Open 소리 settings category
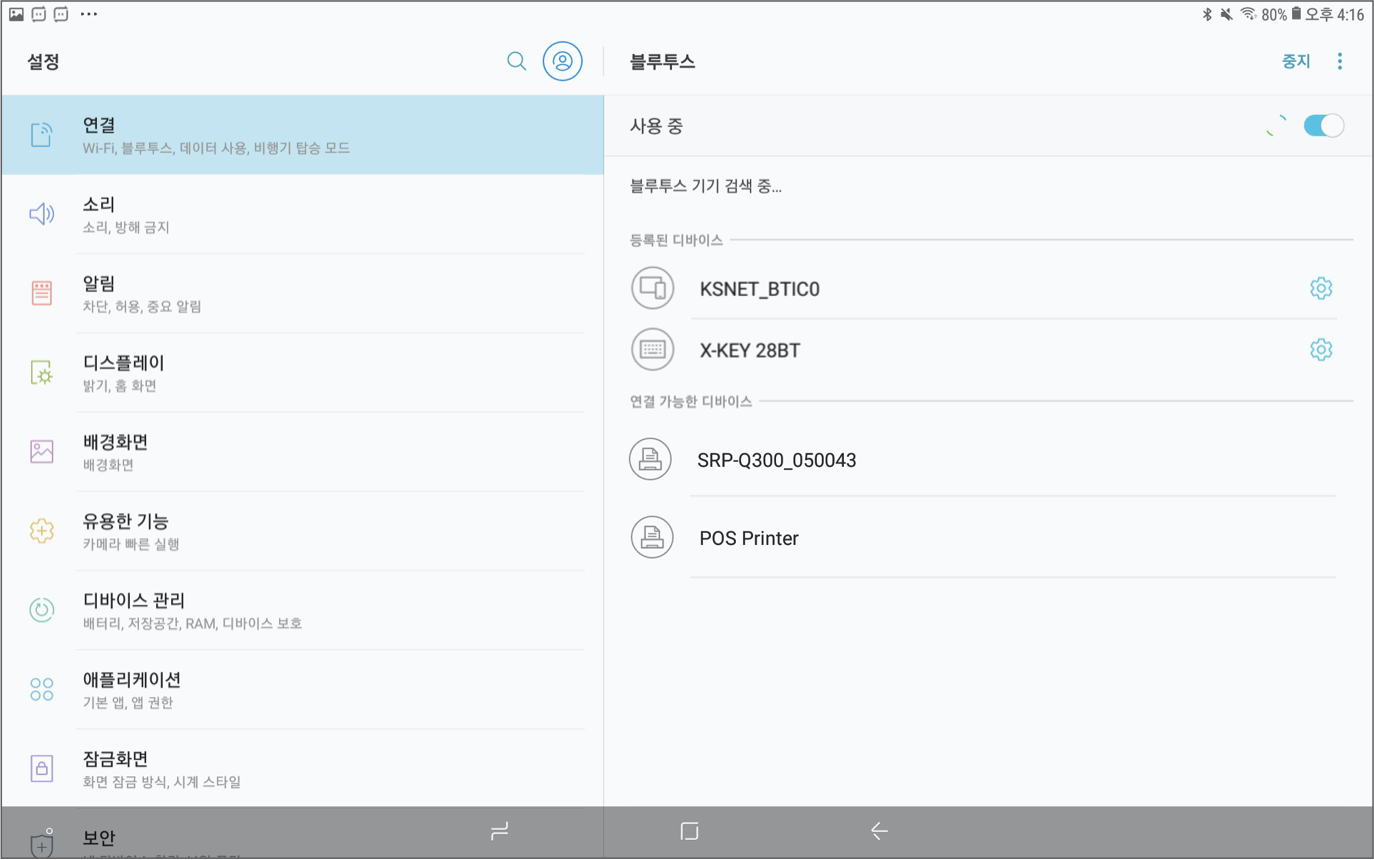 point(302,214)
